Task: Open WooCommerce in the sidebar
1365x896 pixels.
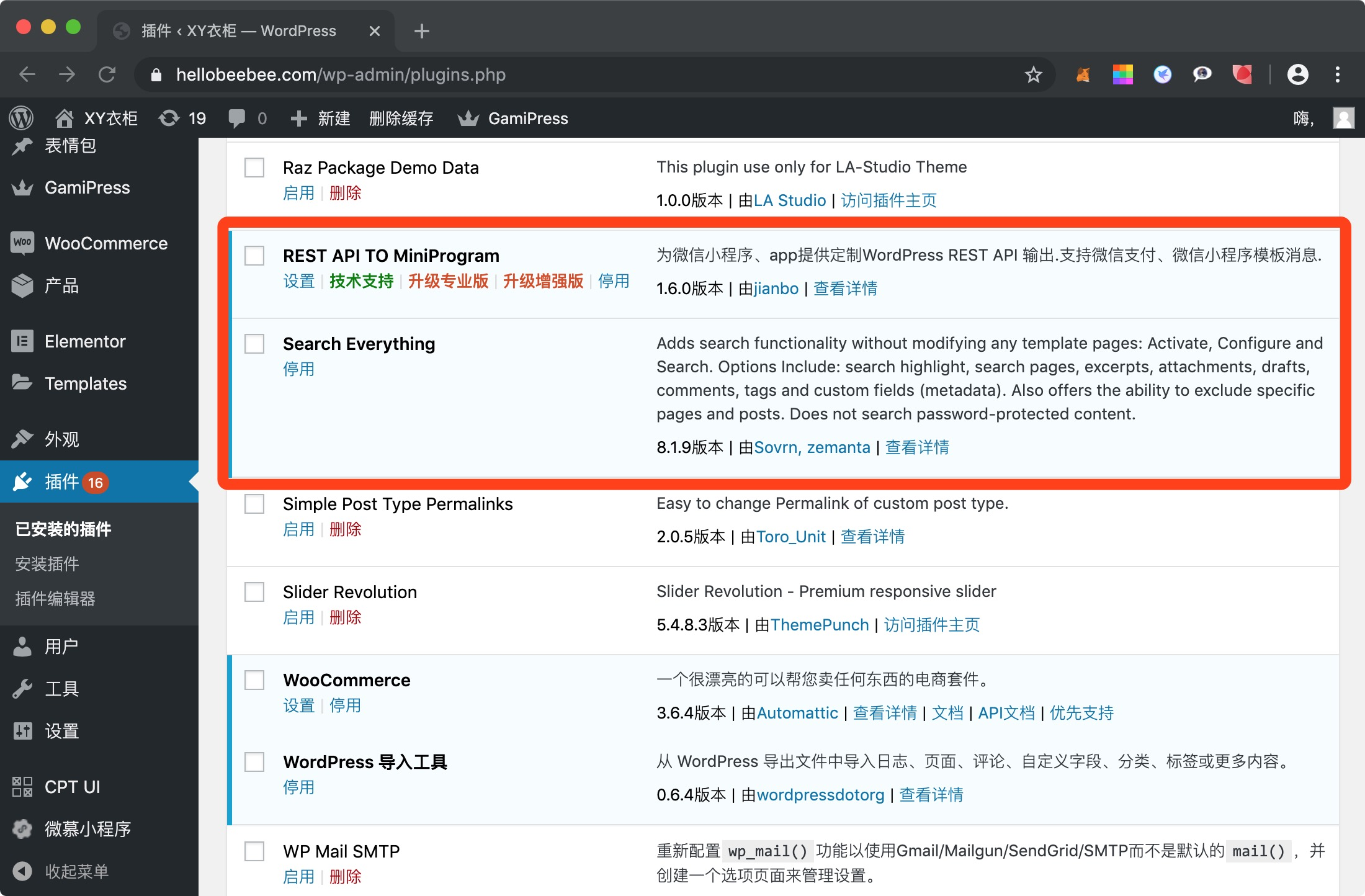Action: pos(105,243)
